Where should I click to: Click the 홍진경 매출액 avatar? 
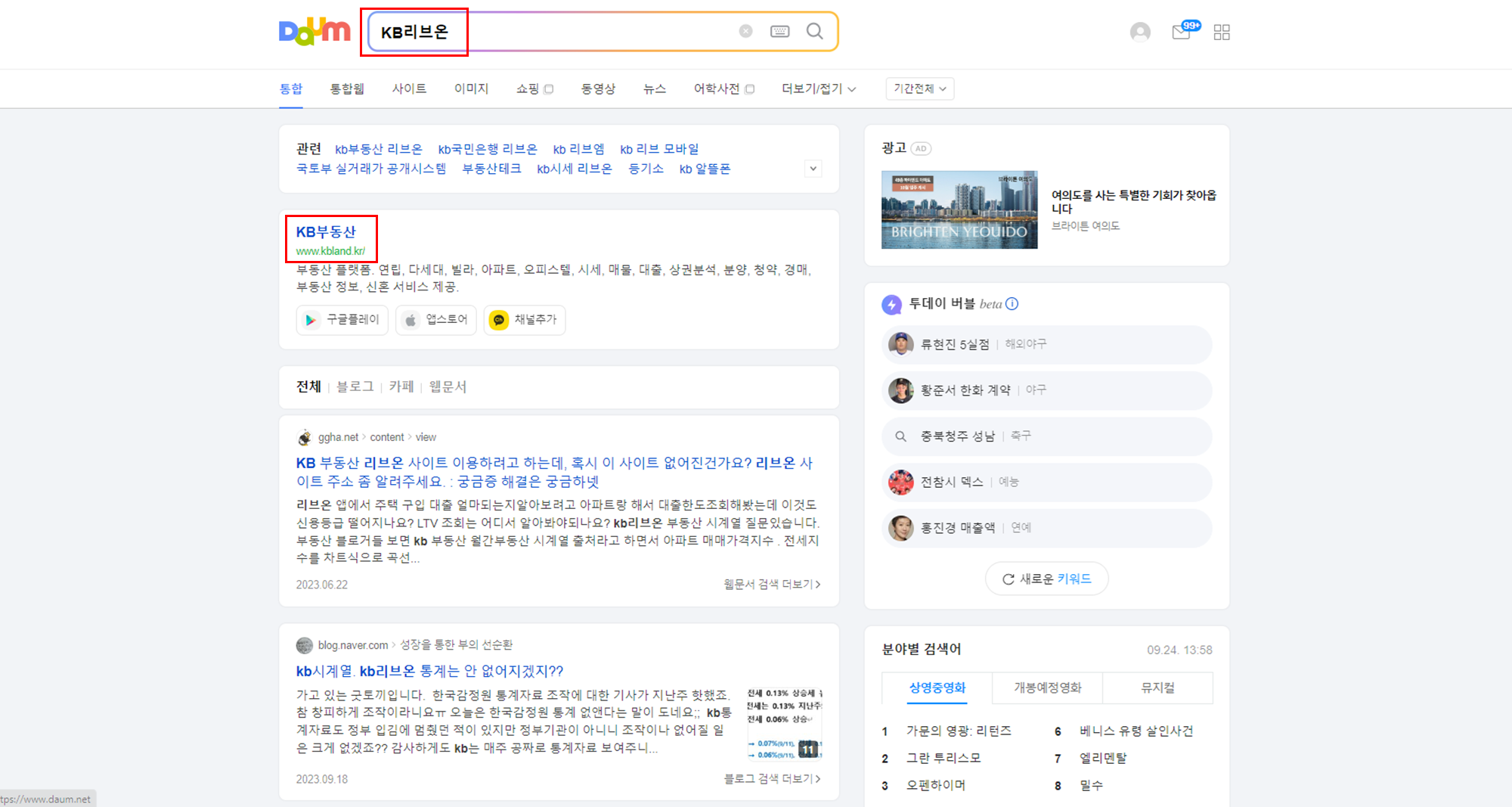[x=900, y=528]
